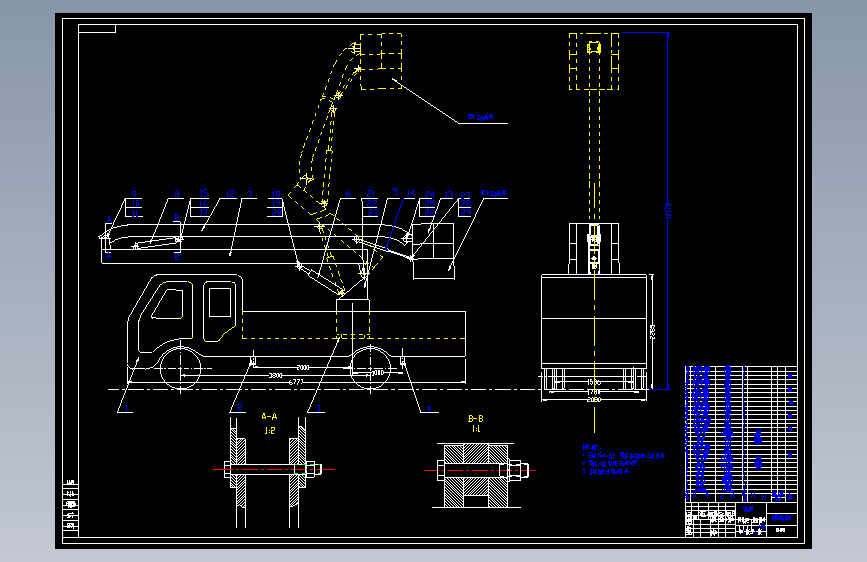The height and width of the screenshot is (562, 867).
Task: Select part number 14 callout
Action: [x=410, y=193]
